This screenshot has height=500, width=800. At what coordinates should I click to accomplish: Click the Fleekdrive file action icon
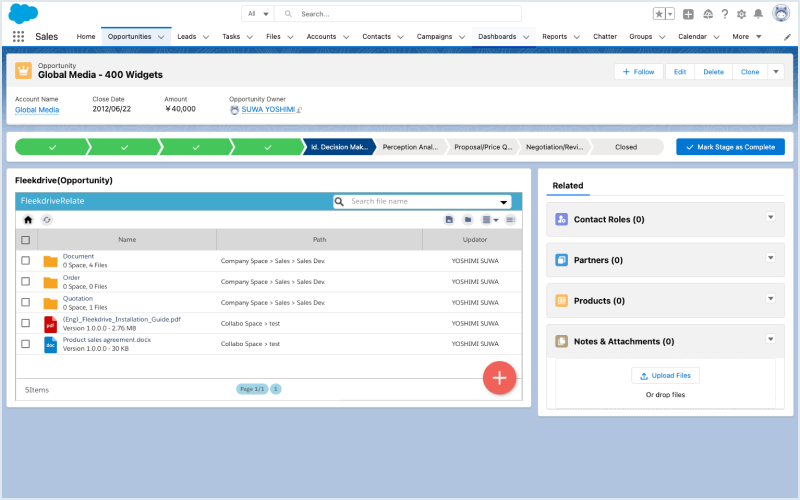pos(449,220)
